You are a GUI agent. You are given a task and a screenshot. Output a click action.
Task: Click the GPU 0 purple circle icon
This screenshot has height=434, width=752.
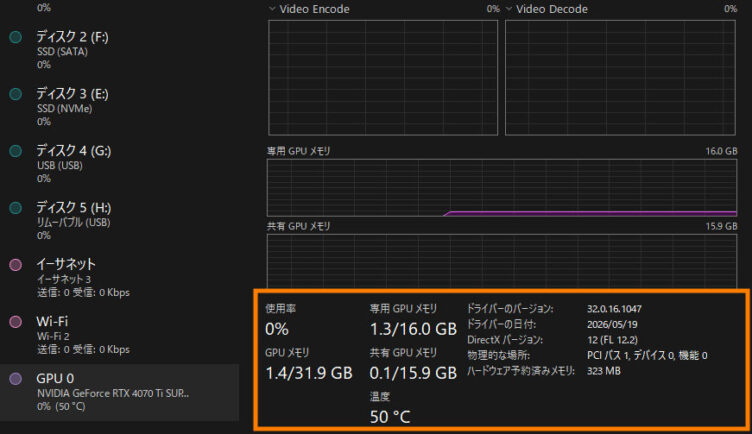[x=15, y=378]
